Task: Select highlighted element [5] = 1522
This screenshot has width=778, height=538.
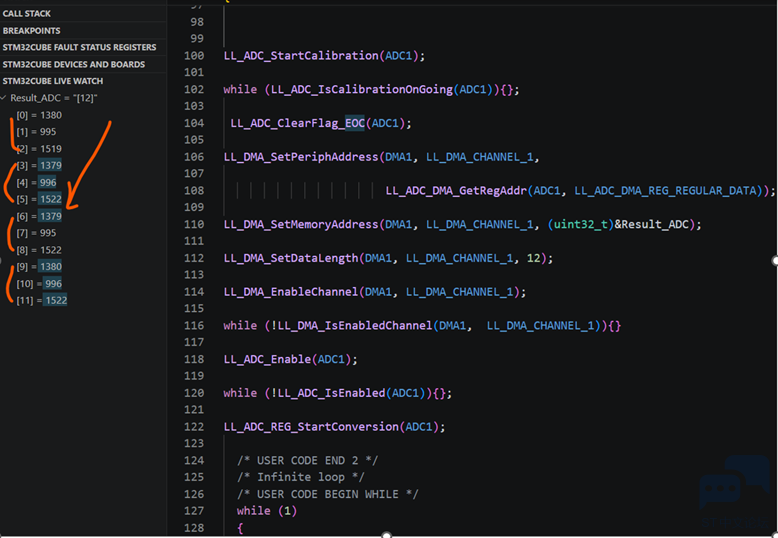Action: [x=40, y=199]
